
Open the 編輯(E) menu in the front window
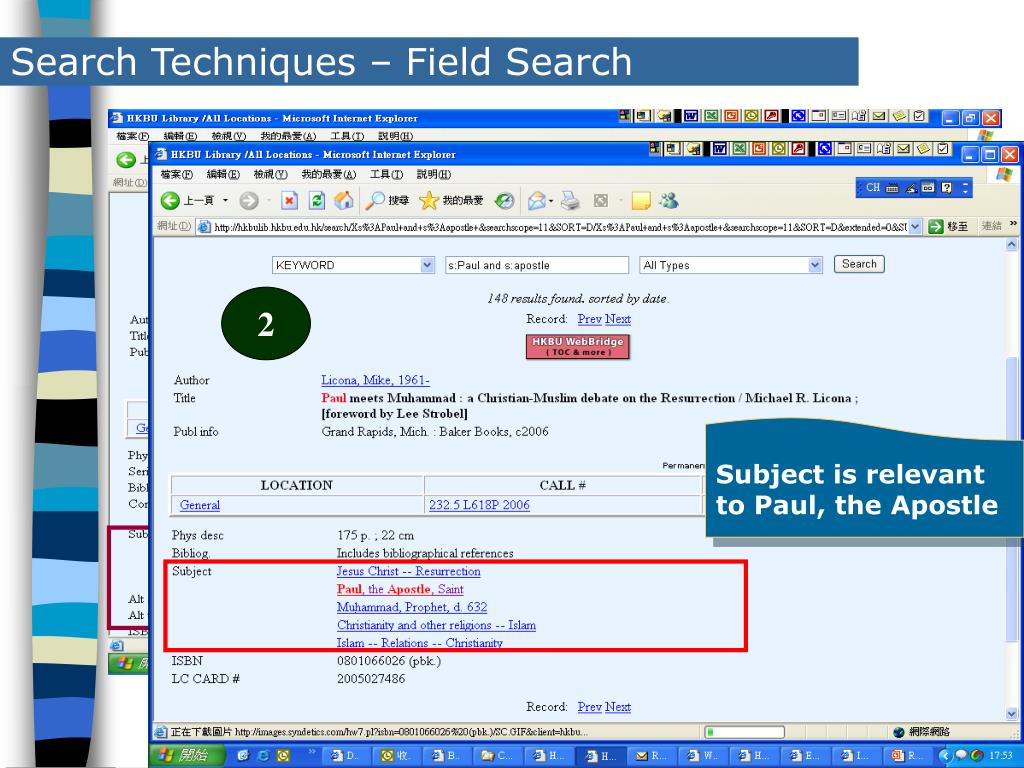click(x=223, y=174)
